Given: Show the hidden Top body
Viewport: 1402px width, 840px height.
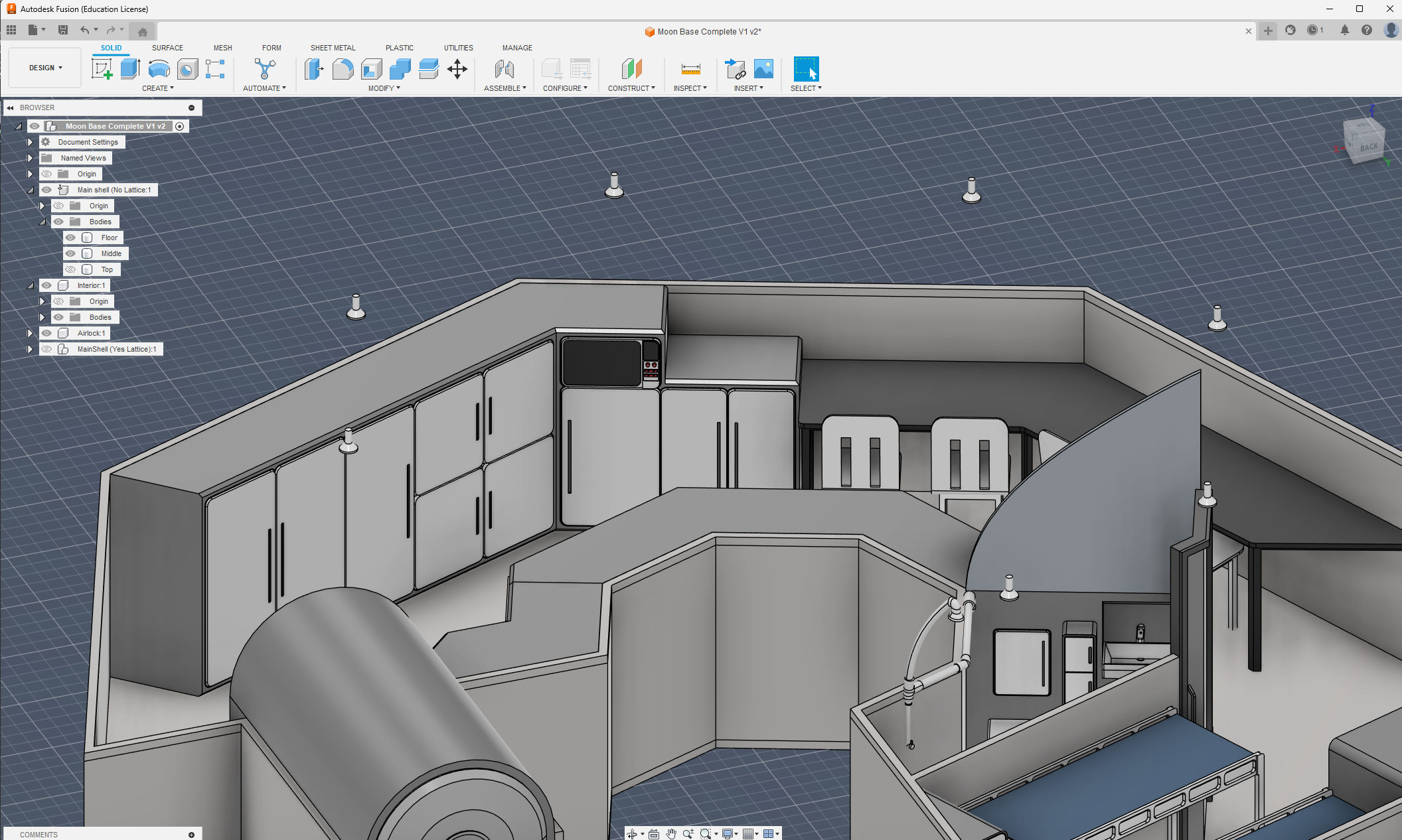Looking at the screenshot, I should tap(70, 269).
